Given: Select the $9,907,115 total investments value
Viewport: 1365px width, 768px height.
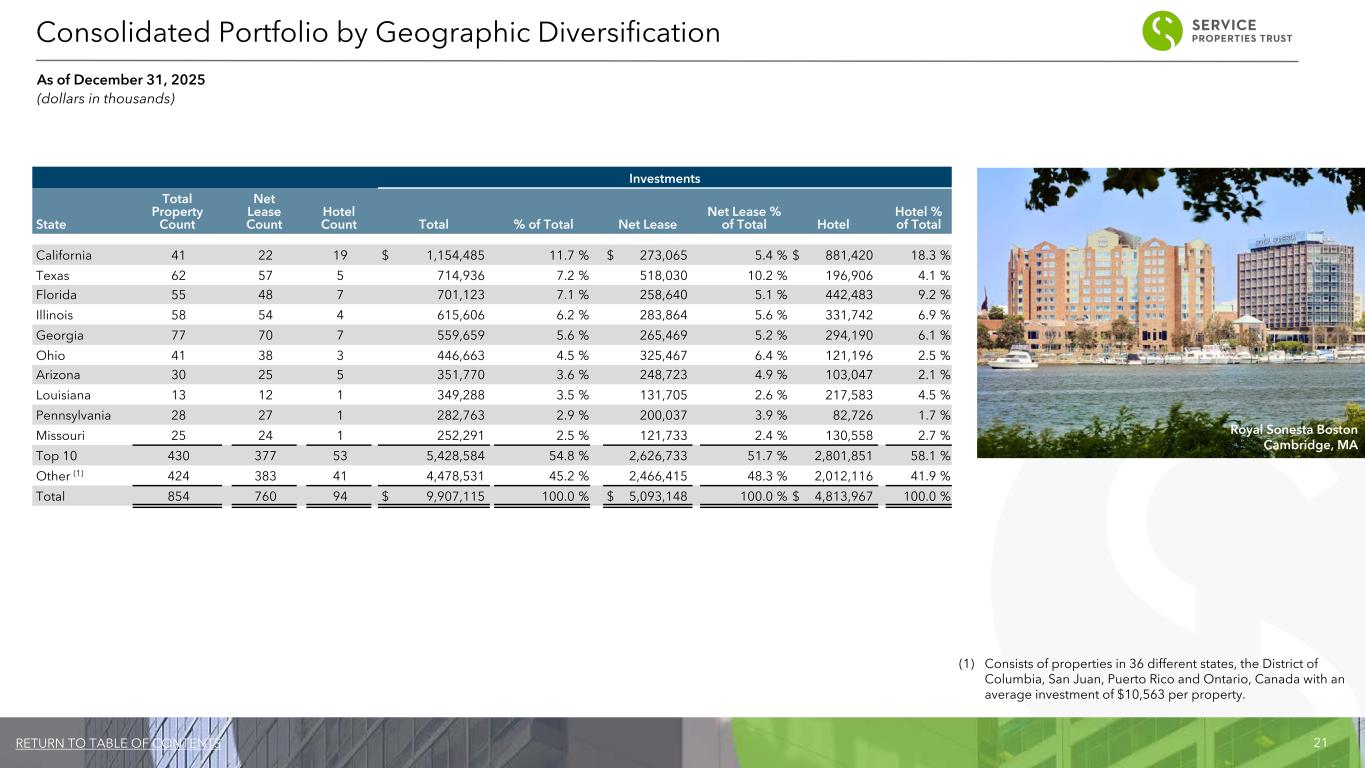Looking at the screenshot, I should tap(444, 495).
